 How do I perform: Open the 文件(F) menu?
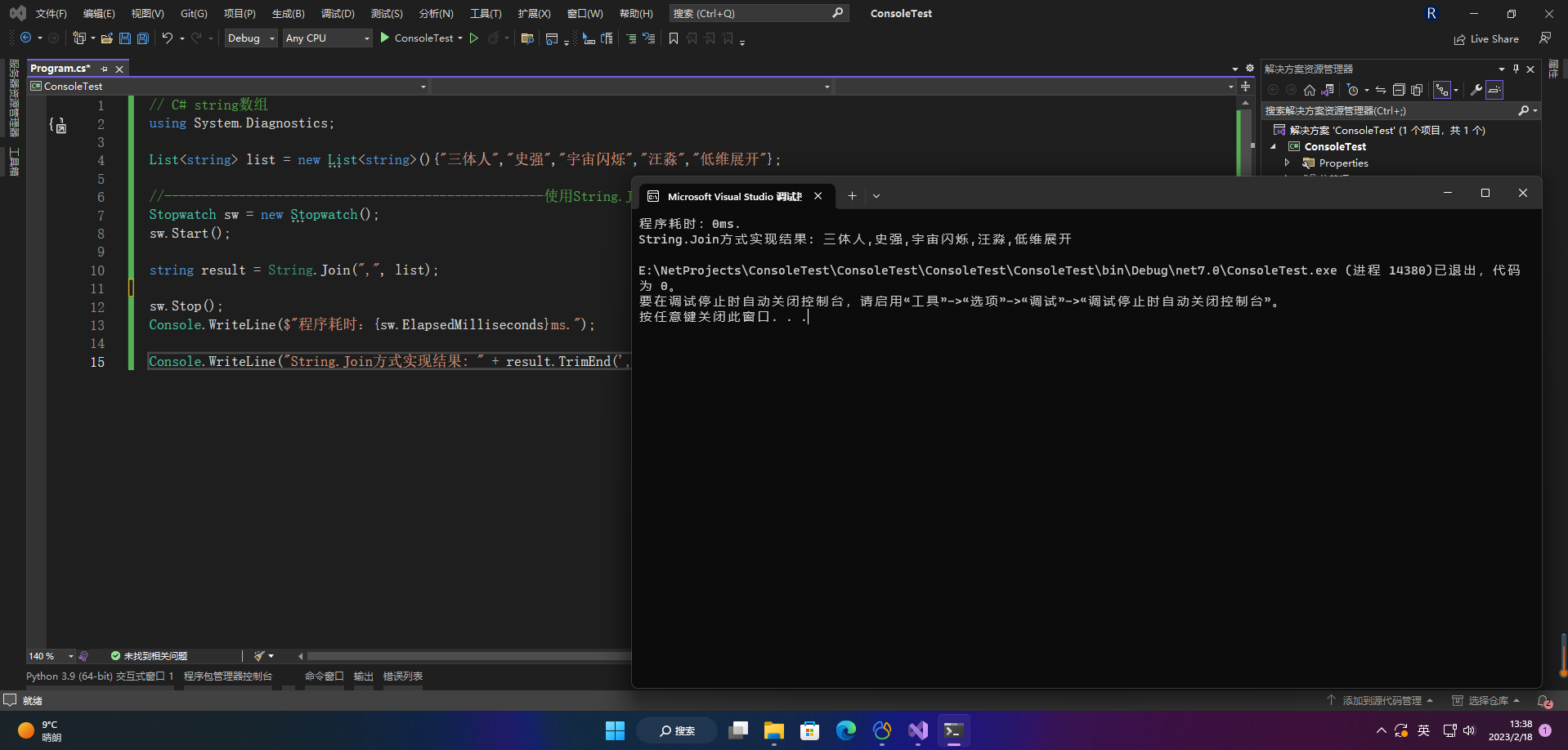[52, 14]
